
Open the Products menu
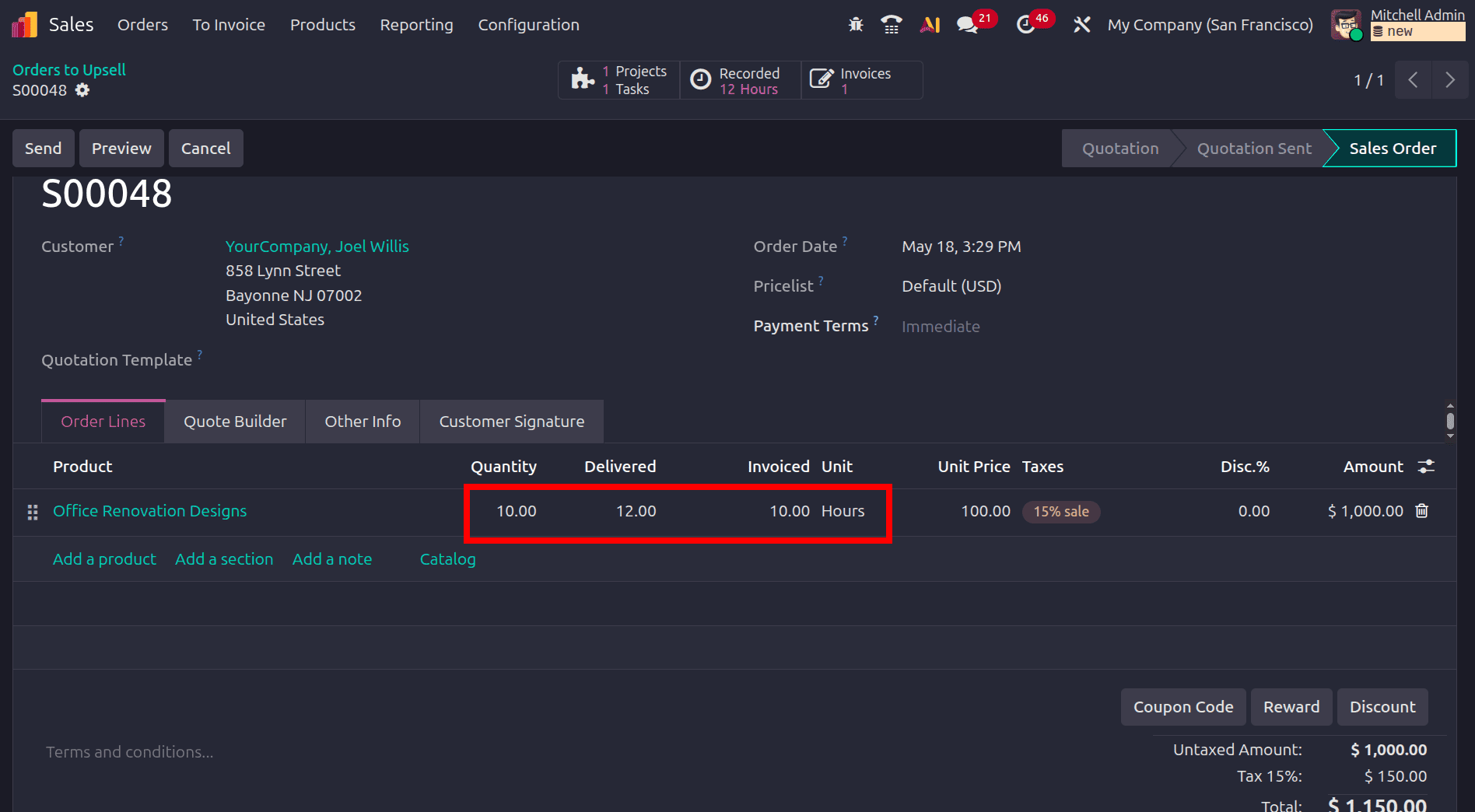pos(323,25)
